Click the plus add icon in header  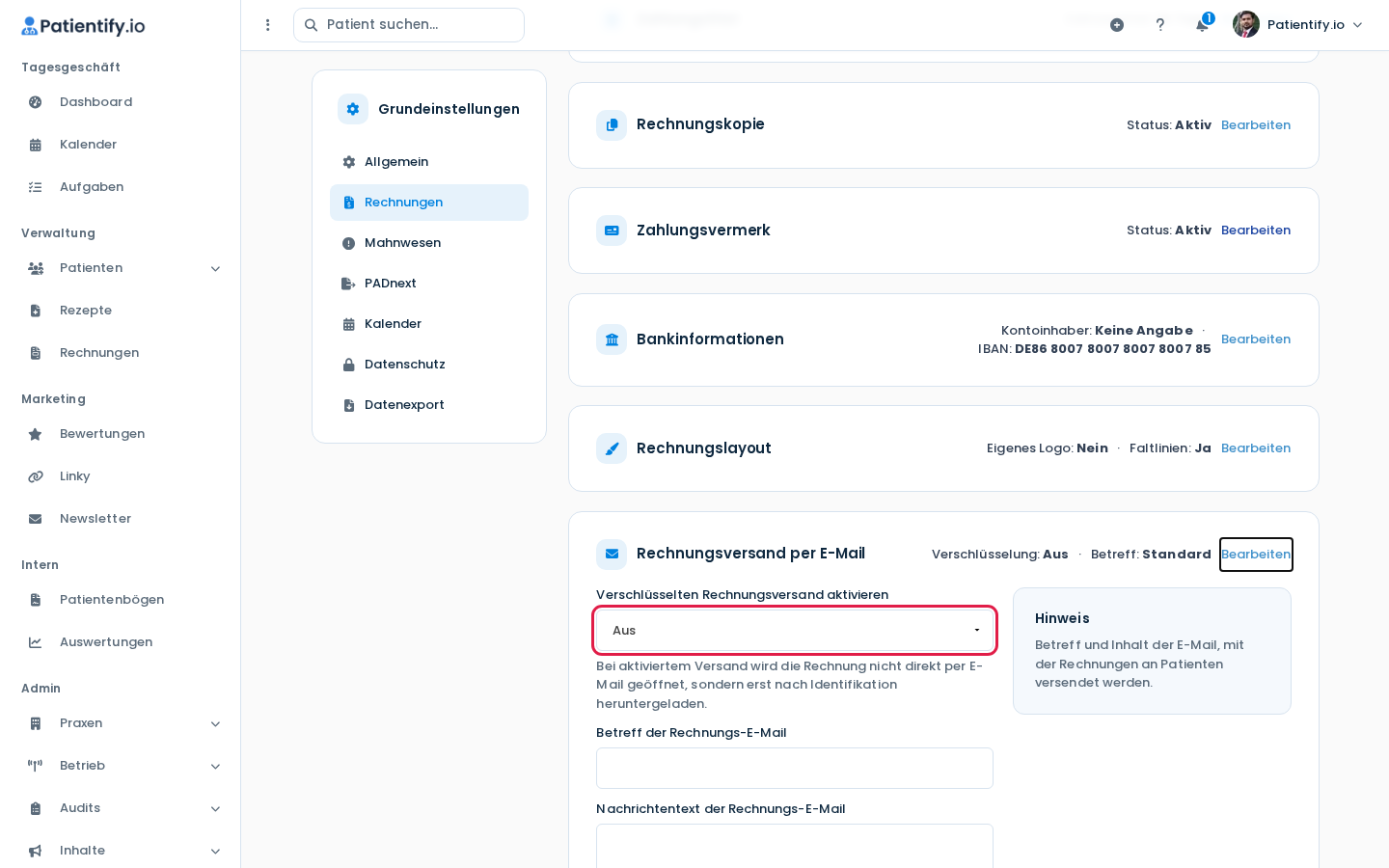coord(1117,25)
